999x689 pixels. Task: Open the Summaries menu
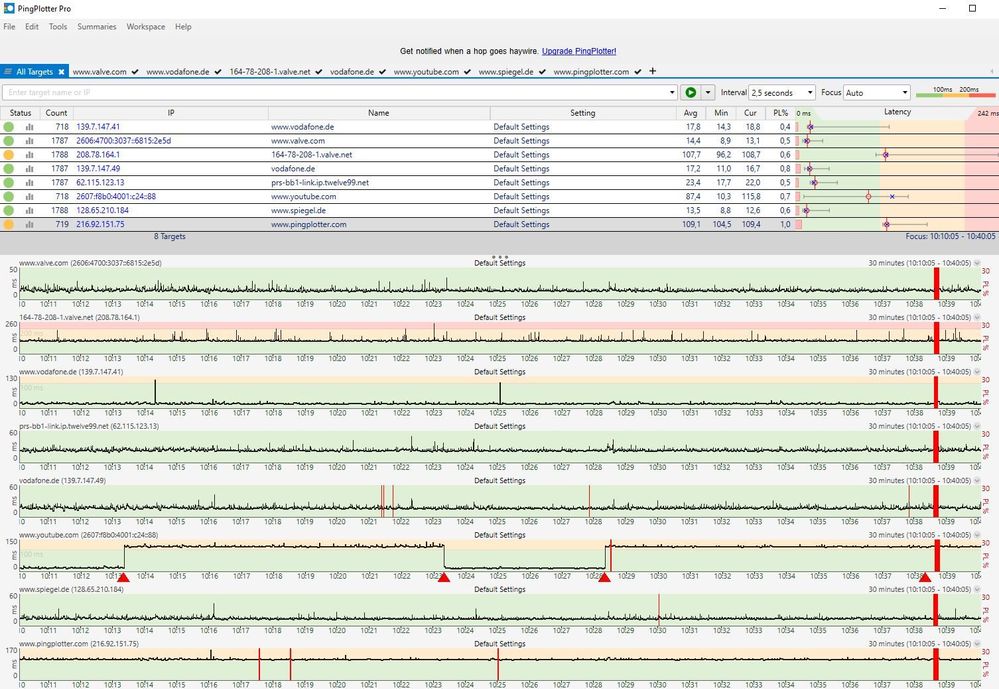[96, 27]
